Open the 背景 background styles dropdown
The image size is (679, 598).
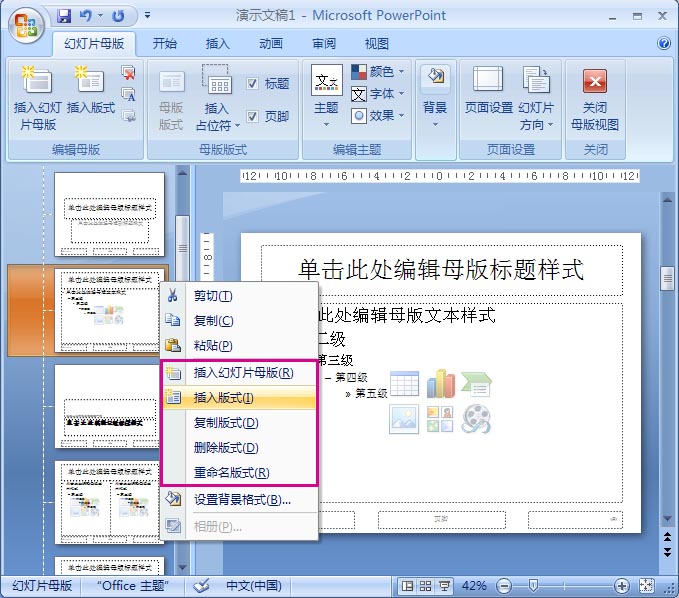(435, 97)
